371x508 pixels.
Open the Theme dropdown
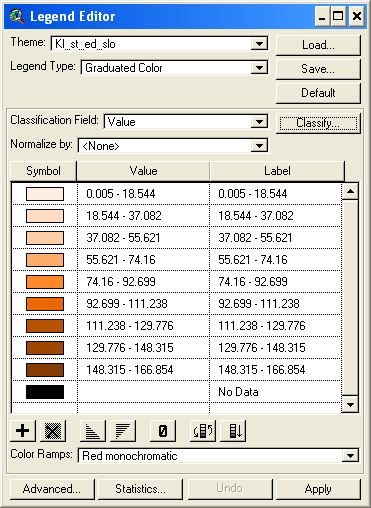[x=259, y=44]
